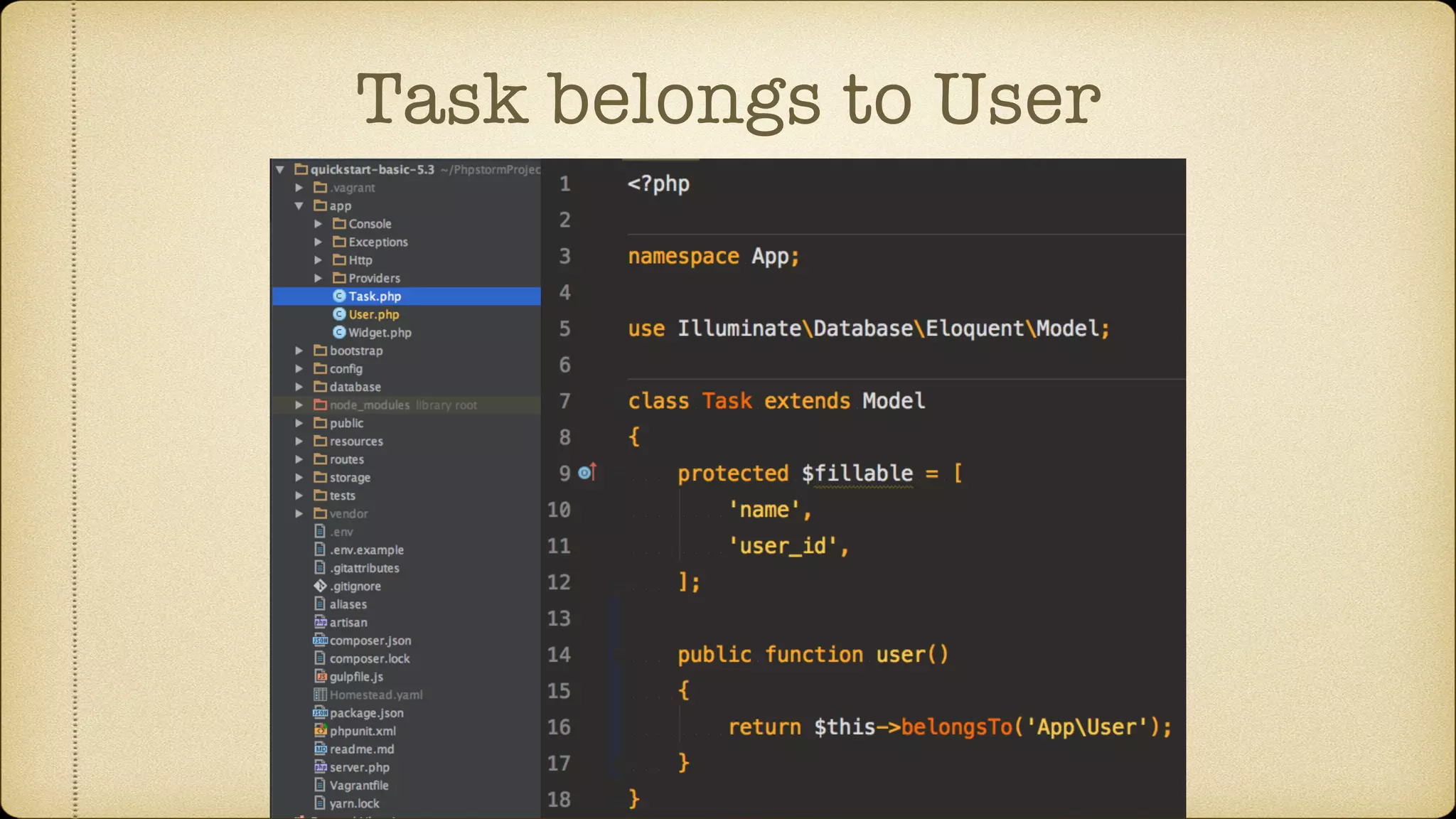Image resolution: width=1456 pixels, height=819 pixels.
Task: Click the readme.md markdown icon
Action: (x=321, y=749)
